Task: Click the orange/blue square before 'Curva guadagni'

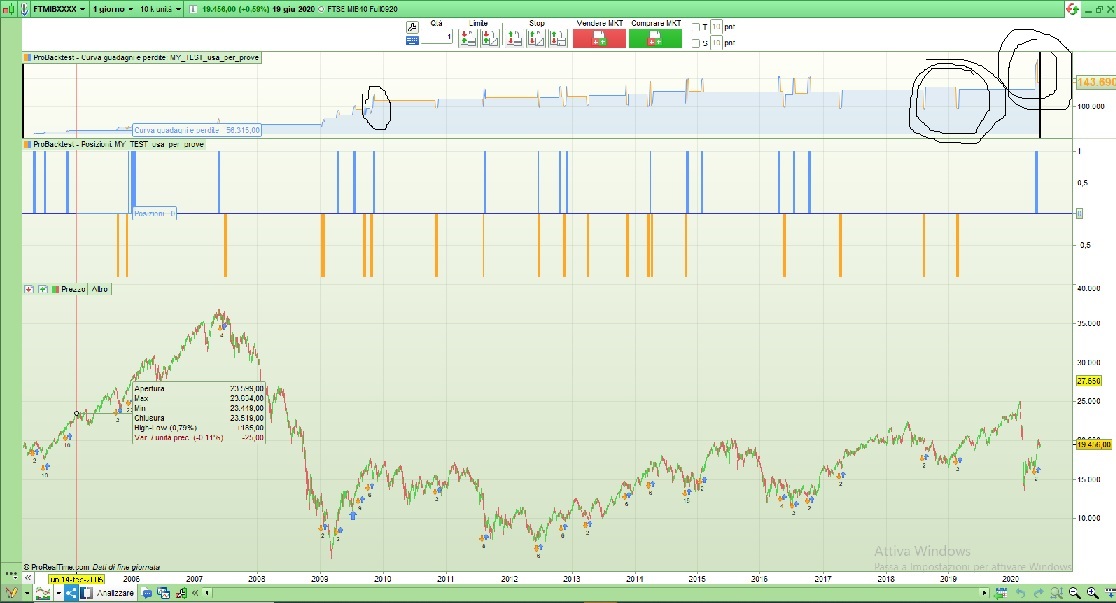Action: 28,58
